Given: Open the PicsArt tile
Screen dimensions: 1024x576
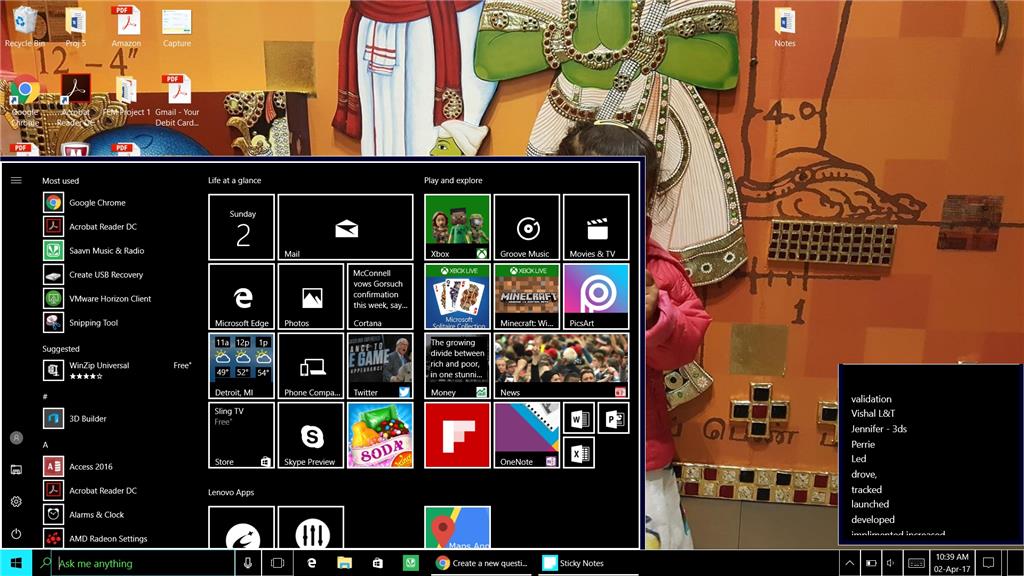Looking at the screenshot, I should pyautogui.click(x=596, y=296).
